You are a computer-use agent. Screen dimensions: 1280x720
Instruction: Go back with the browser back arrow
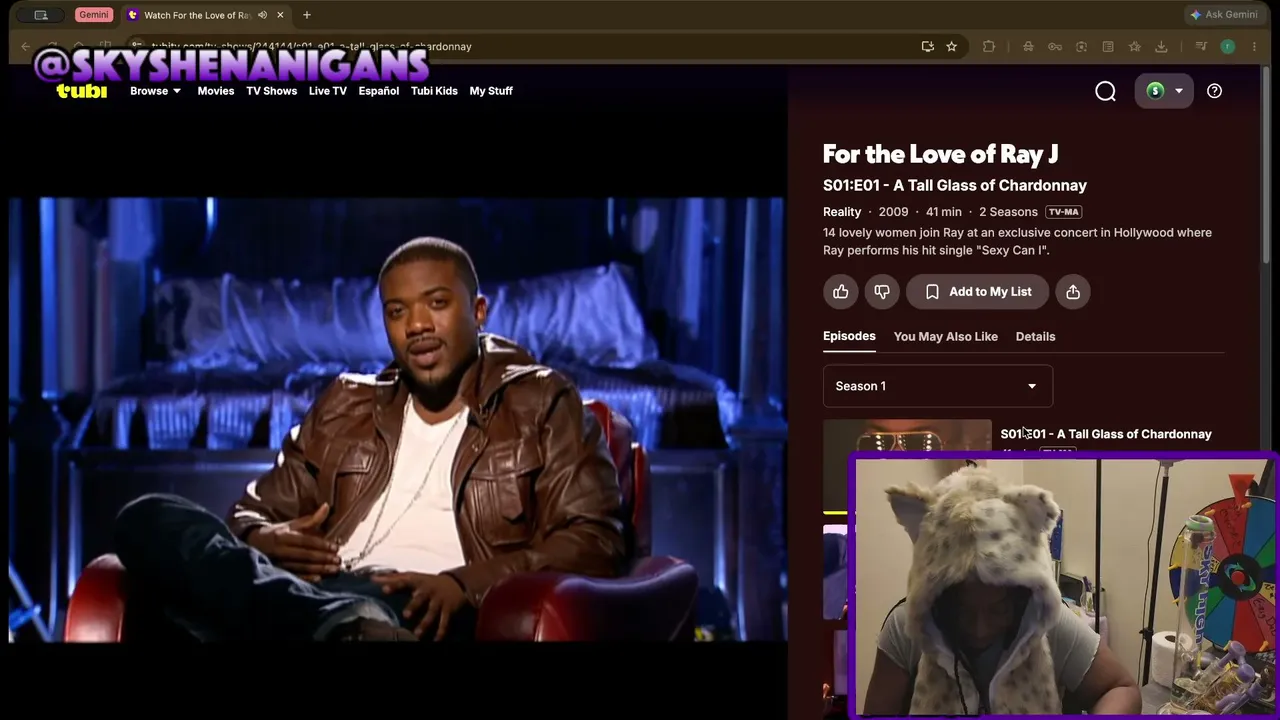click(26, 46)
